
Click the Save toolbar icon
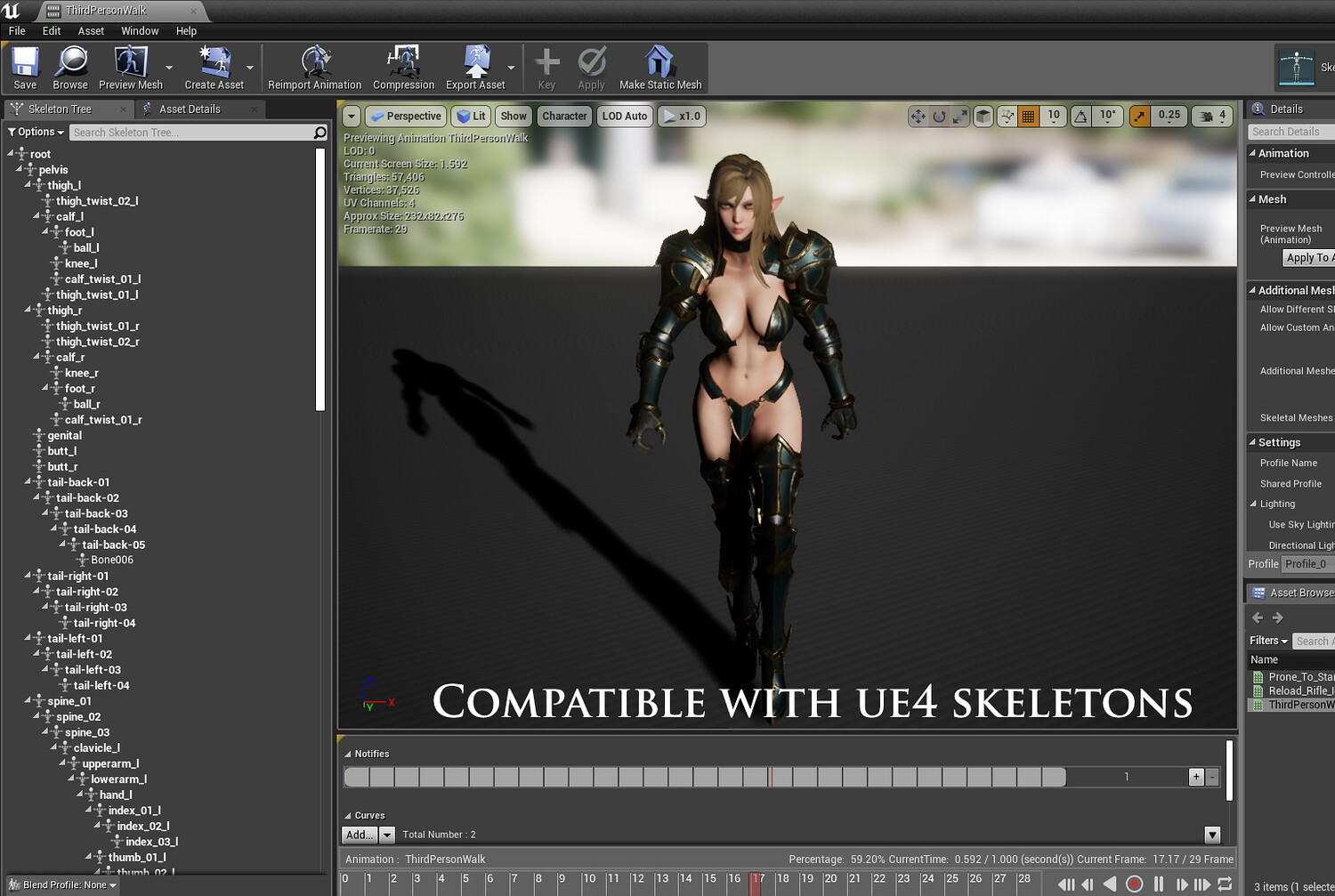click(x=25, y=68)
